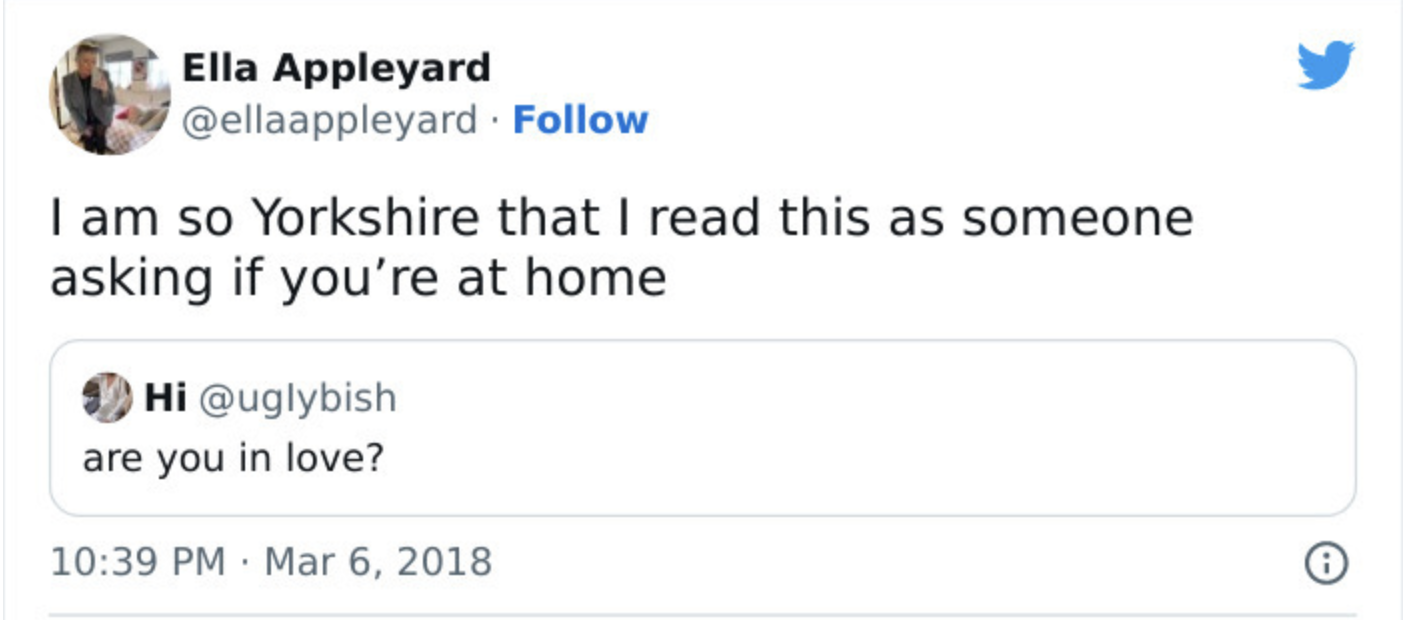Click the line "asking if you're at home"

click(358, 277)
